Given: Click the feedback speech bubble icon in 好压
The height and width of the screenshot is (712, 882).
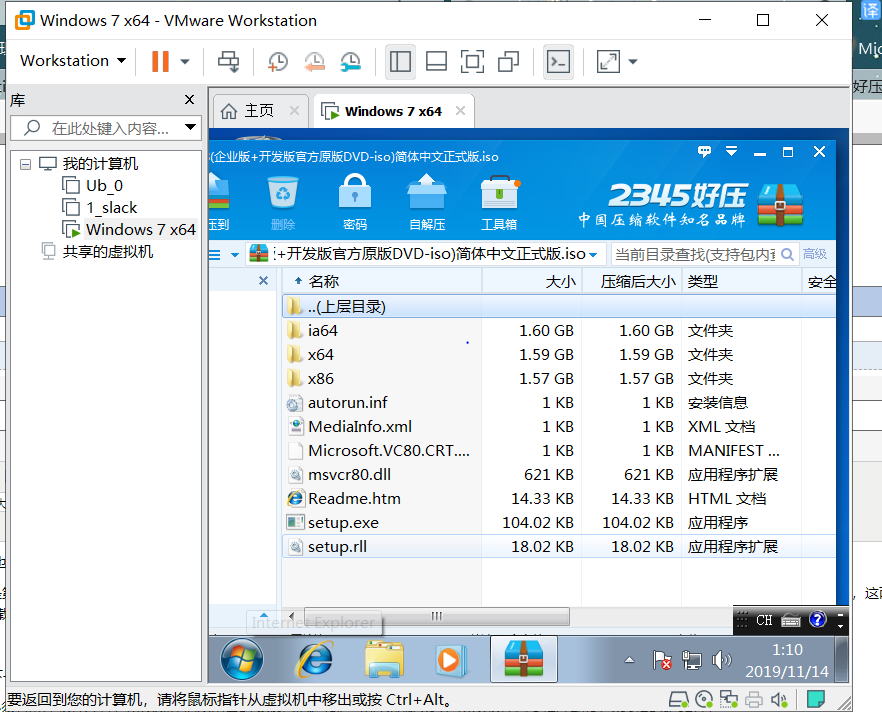Looking at the screenshot, I should 704,151.
